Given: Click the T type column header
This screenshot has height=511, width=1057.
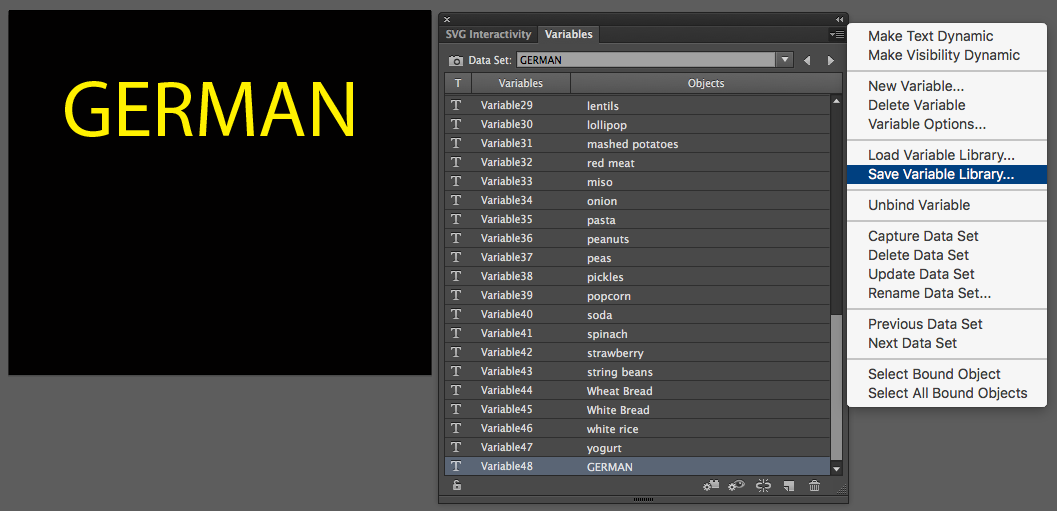Looking at the screenshot, I should (458, 84).
